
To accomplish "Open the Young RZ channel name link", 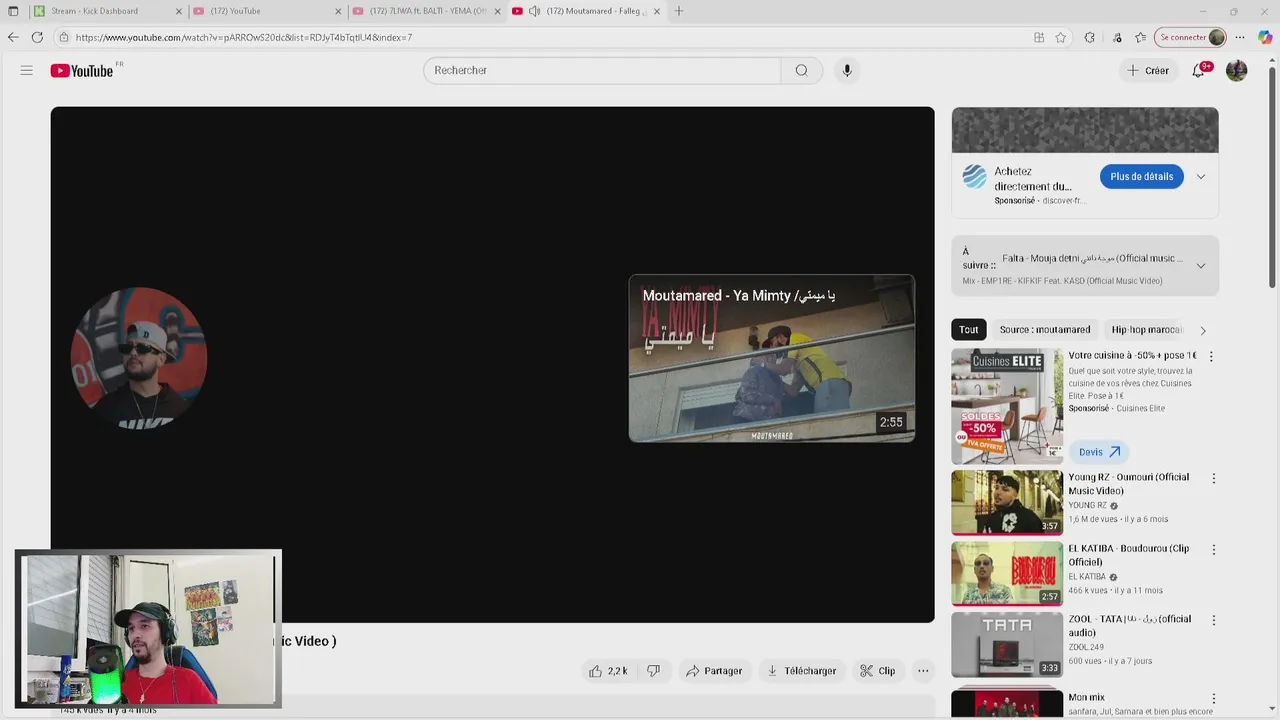I will point(1087,506).
